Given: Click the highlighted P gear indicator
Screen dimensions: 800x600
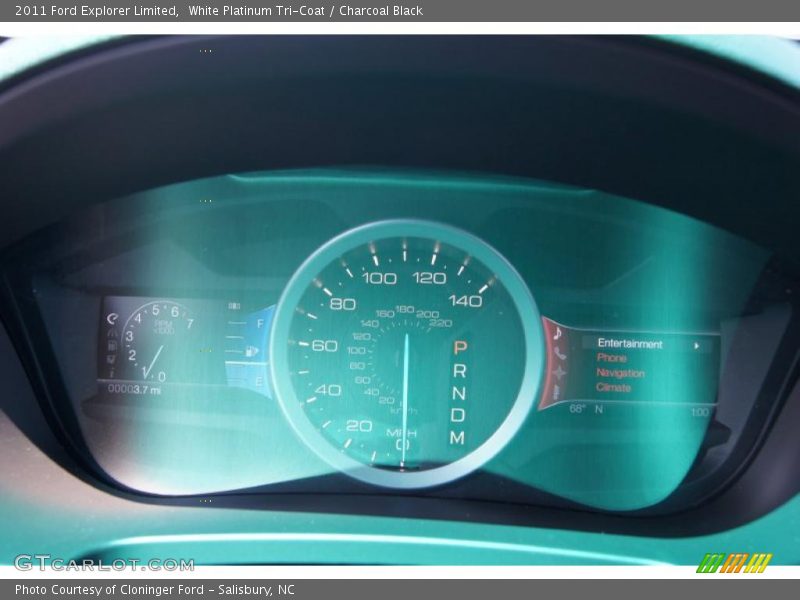Looking at the screenshot, I should [x=460, y=348].
